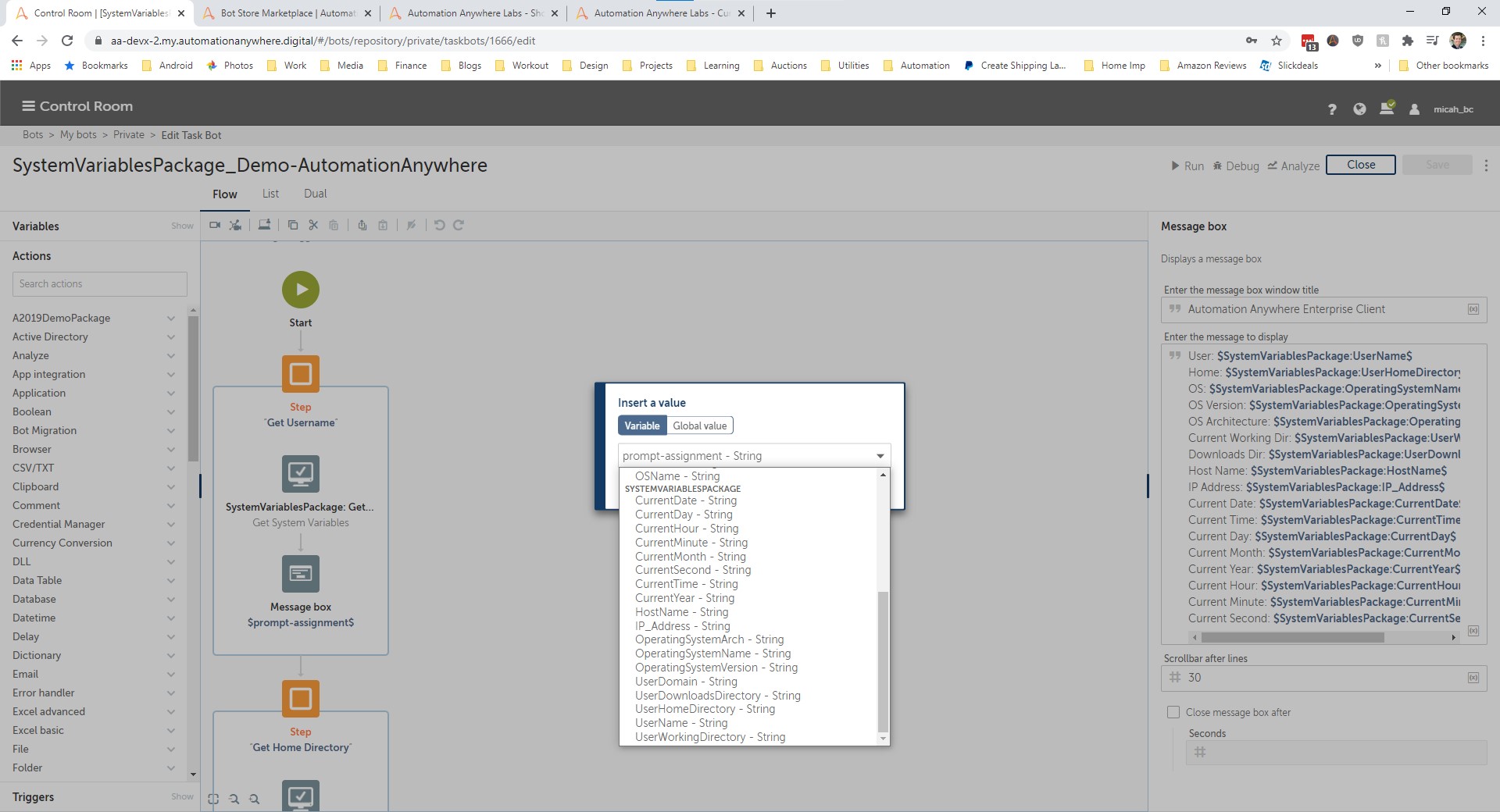Click the fit-to-screen icon in flow canvas

coord(213,799)
